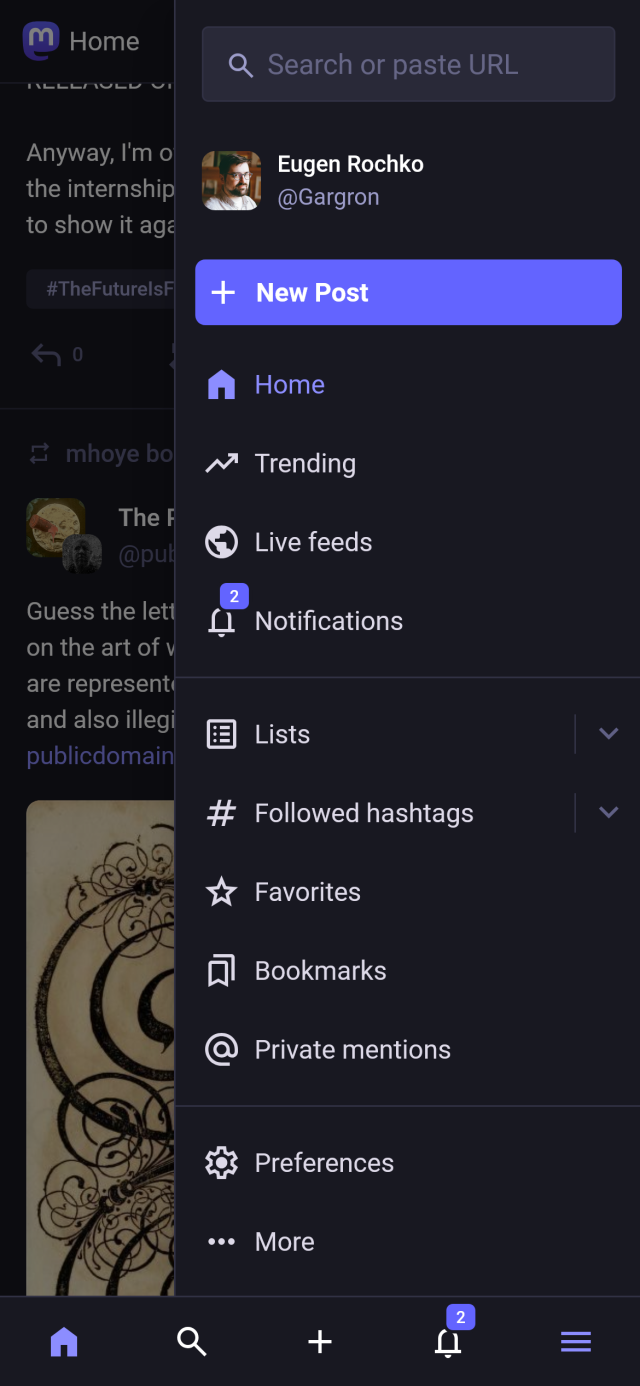Image resolution: width=640 pixels, height=1386 pixels.
Task: Tap the bottom bar notifications bell
Action: point(448,1342)
